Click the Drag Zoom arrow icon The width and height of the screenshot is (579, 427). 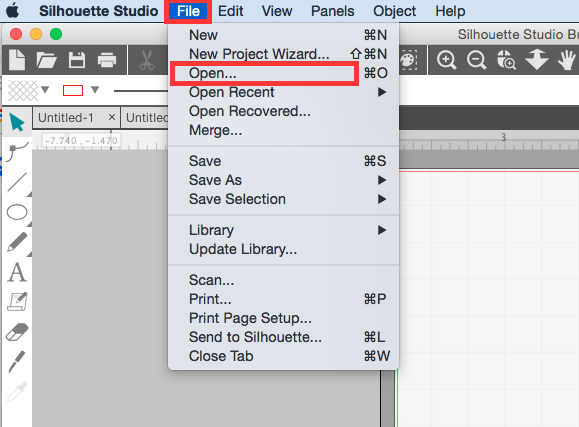click(x=536, y=60)
